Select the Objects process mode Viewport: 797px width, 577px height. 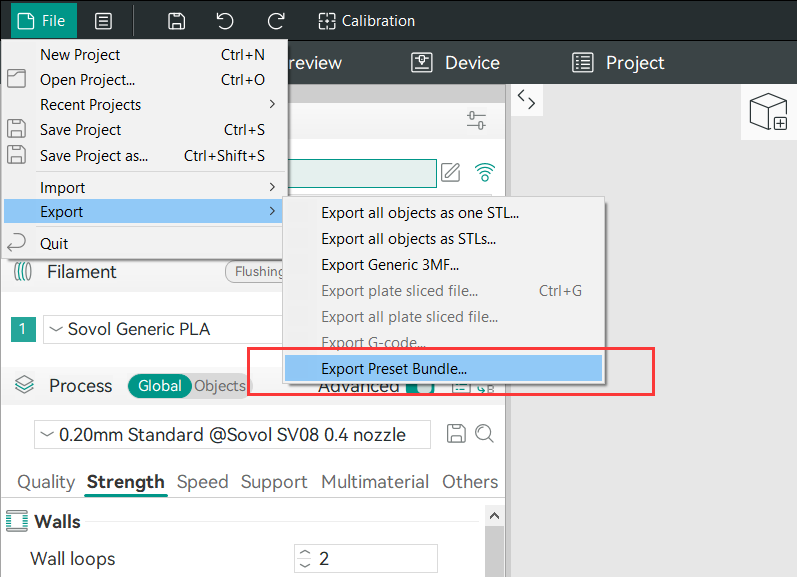coord(220,386)
